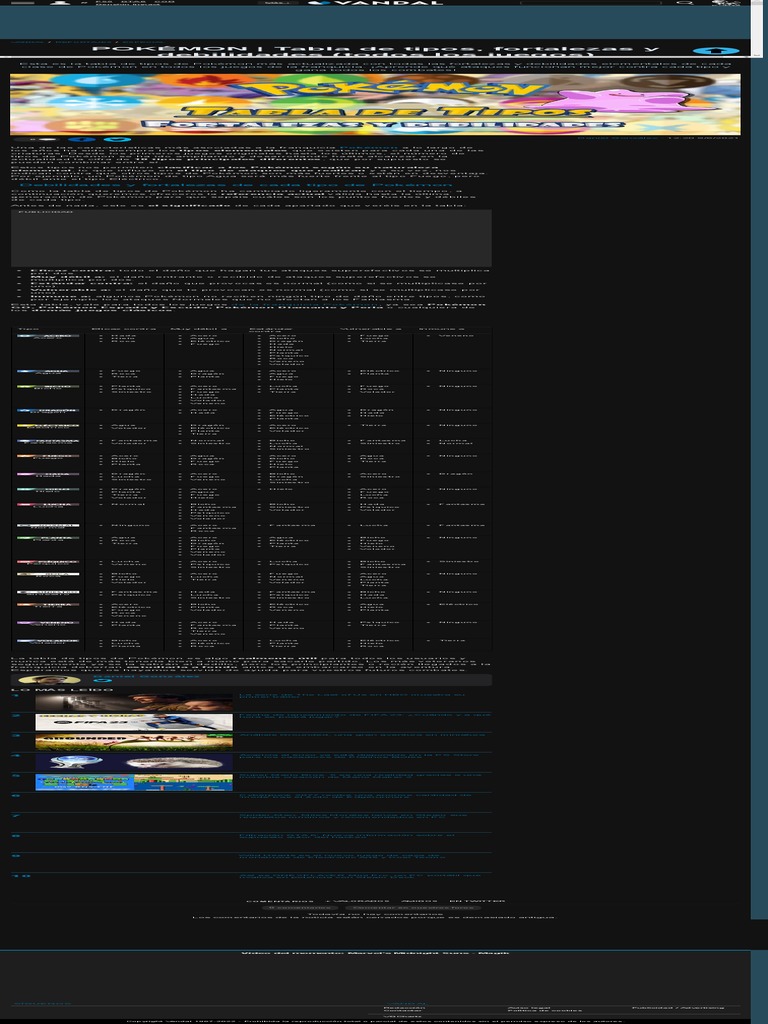This screenshot has width=768, height=1024.
Task: Click the Eléctrico type badge in the table
Action: (x=48, y=426)
